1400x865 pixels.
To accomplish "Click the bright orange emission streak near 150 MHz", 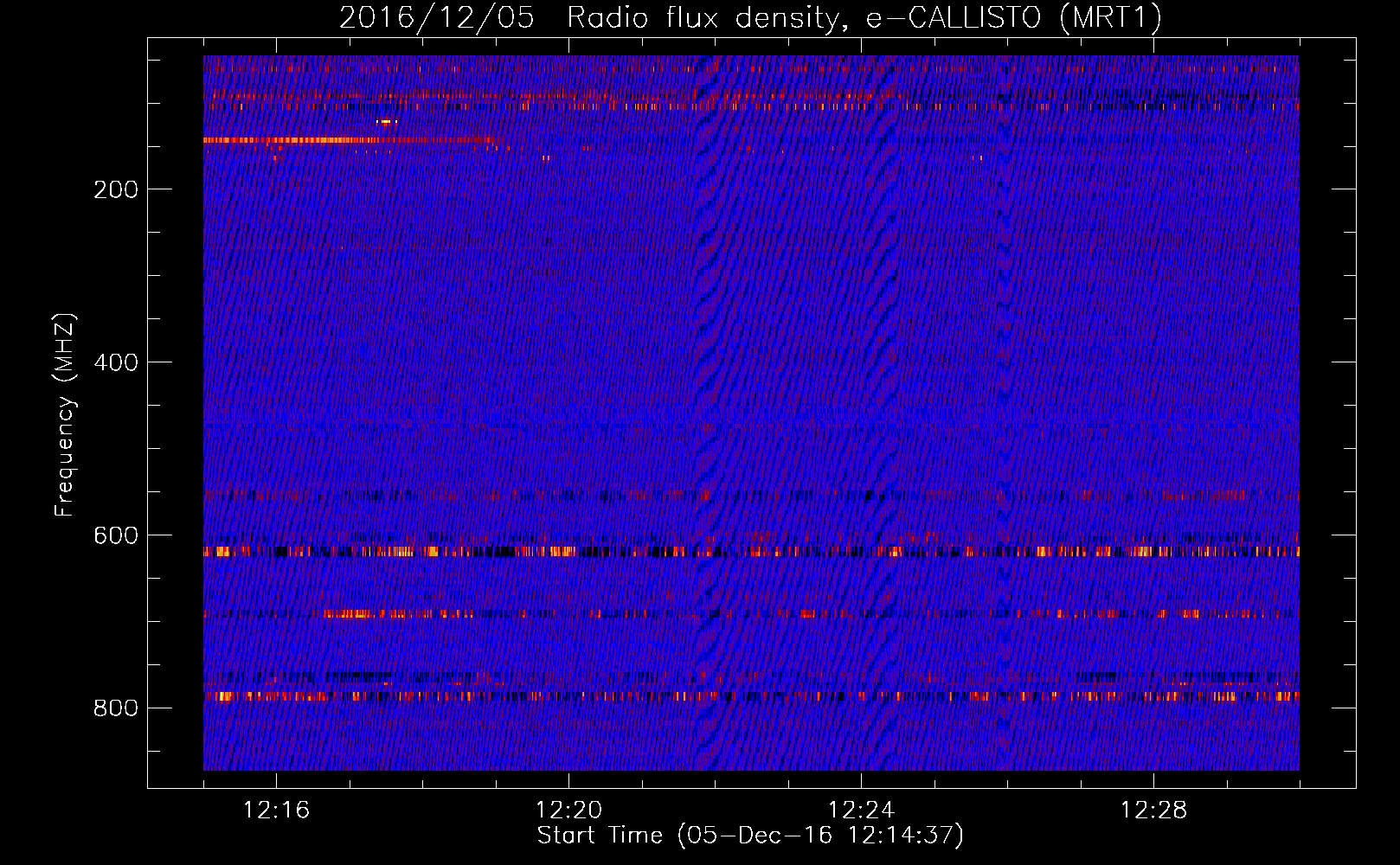I will point(350,139).
